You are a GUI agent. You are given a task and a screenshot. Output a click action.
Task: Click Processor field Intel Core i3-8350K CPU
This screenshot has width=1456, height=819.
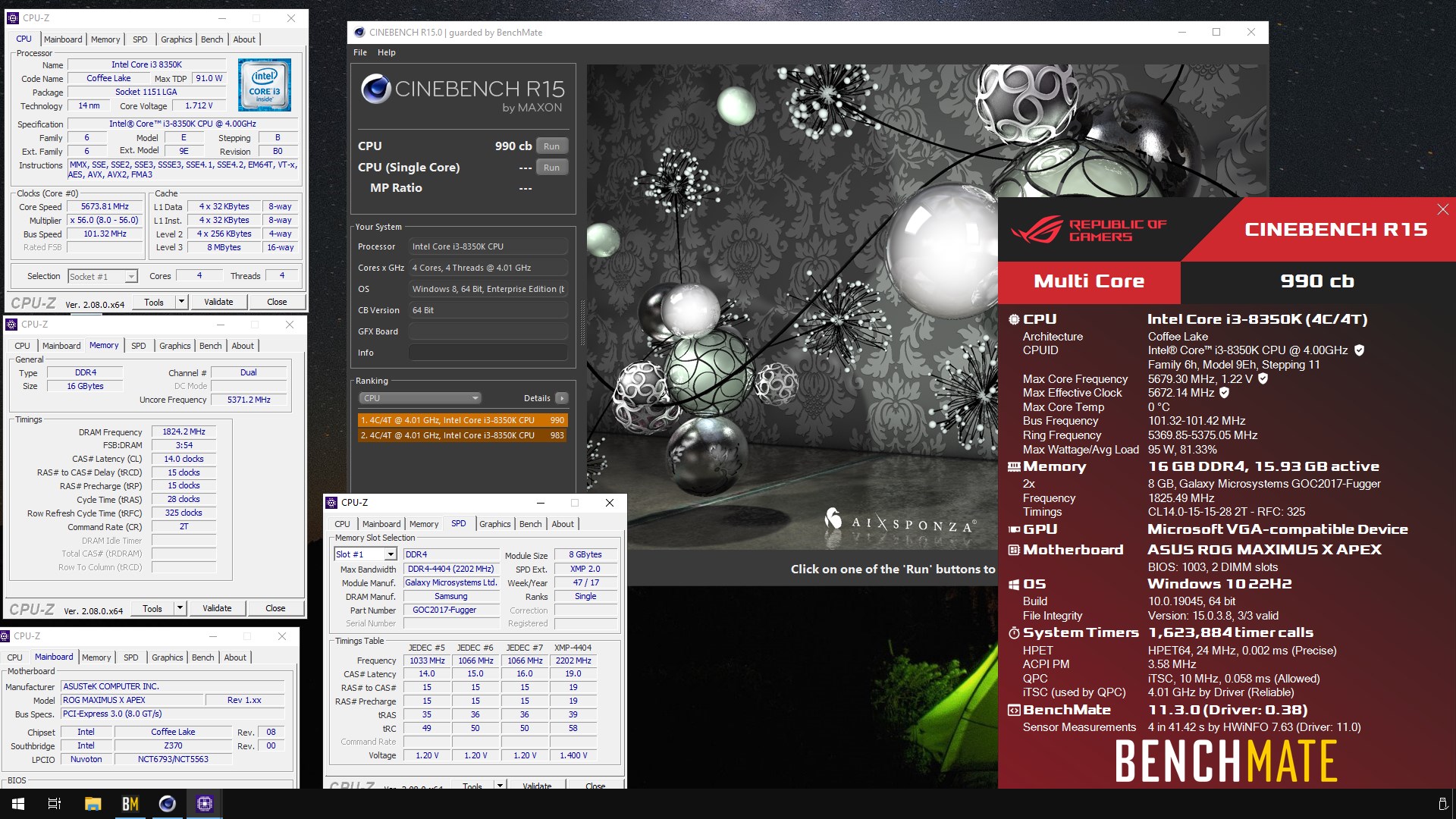pos(488,246)
